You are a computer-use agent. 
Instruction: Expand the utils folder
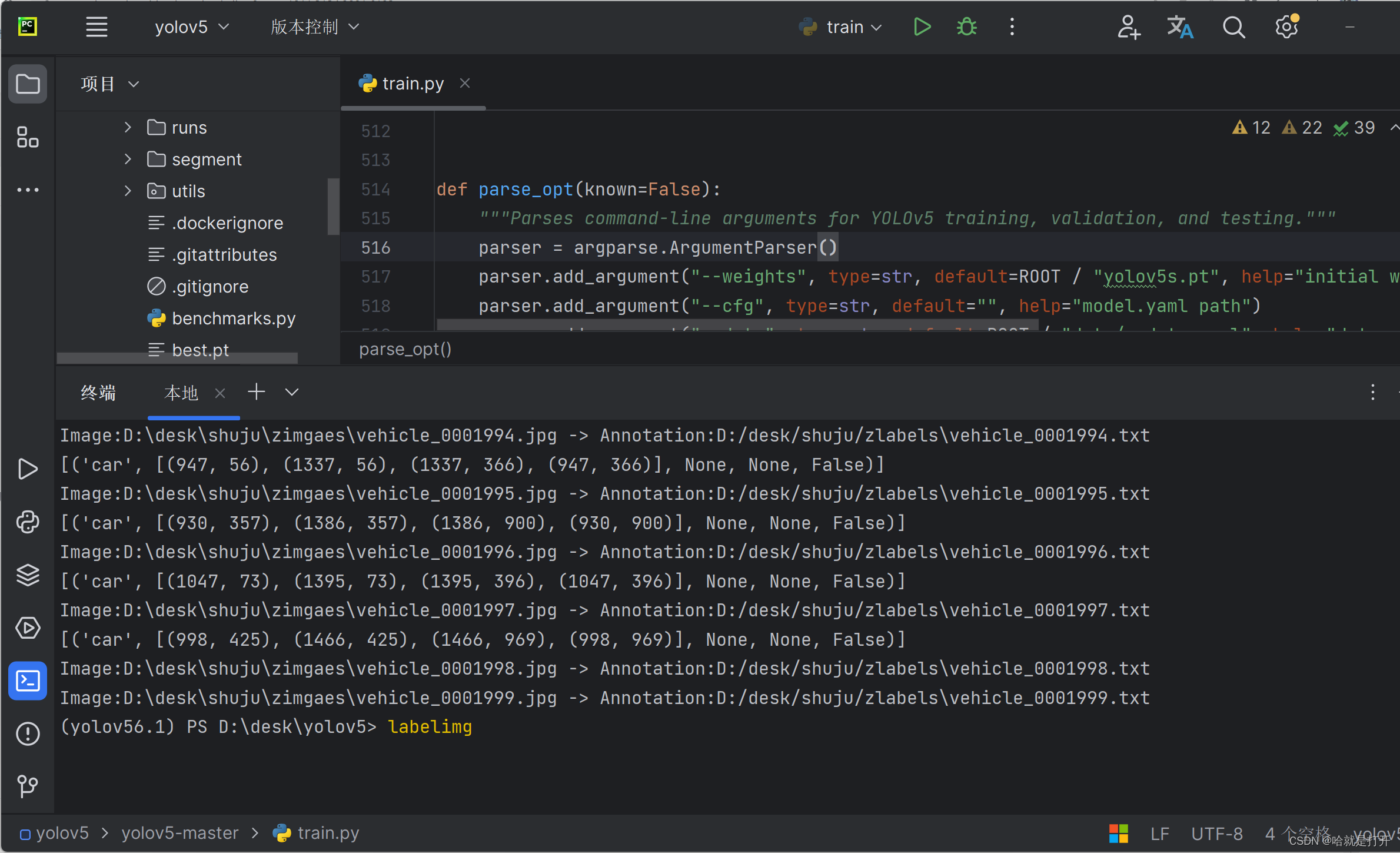[128, 191]
